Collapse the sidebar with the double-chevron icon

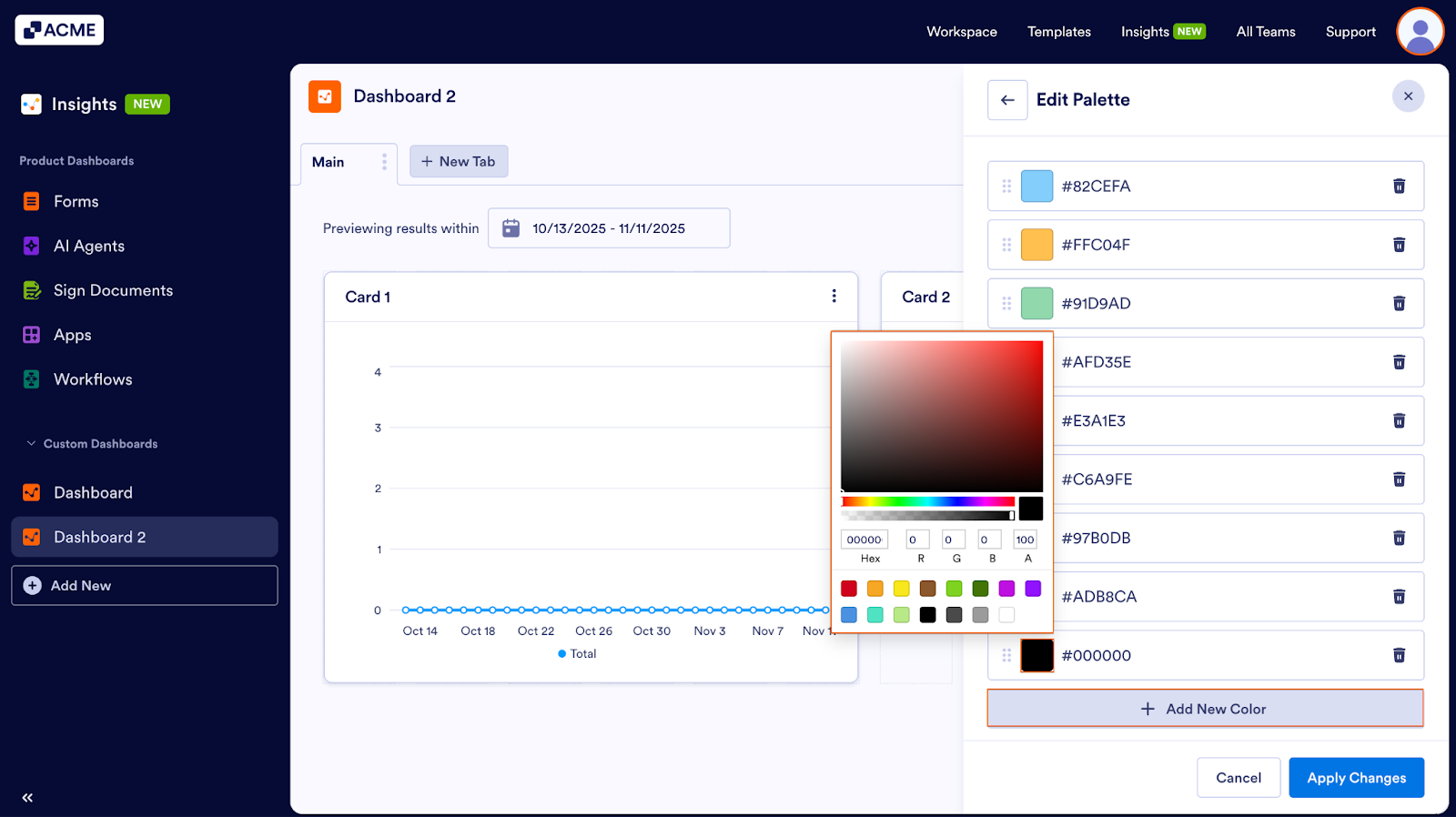point(27,798)
